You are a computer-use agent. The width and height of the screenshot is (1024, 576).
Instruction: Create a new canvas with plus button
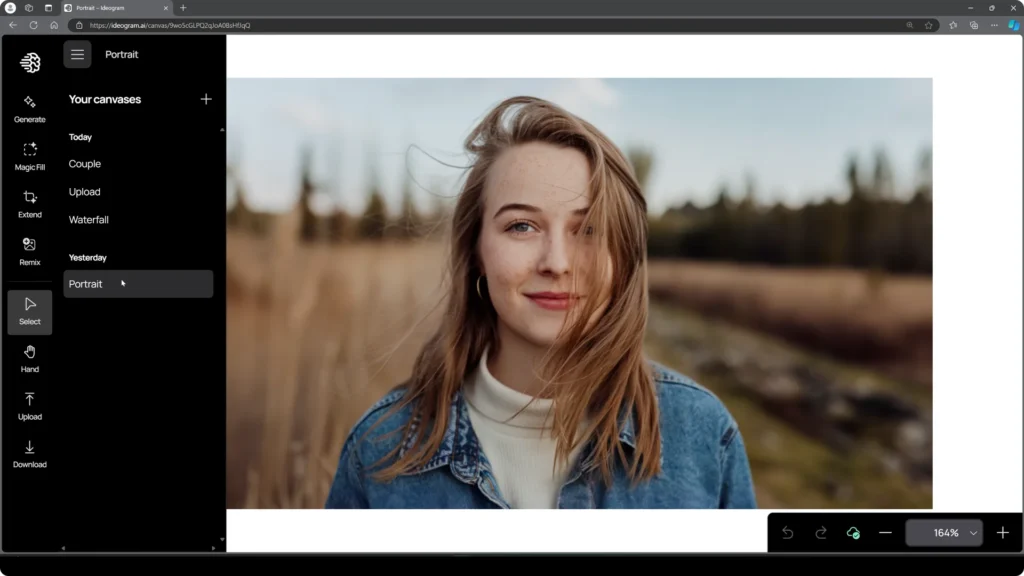pyautogui.click(x=206, y=99)
